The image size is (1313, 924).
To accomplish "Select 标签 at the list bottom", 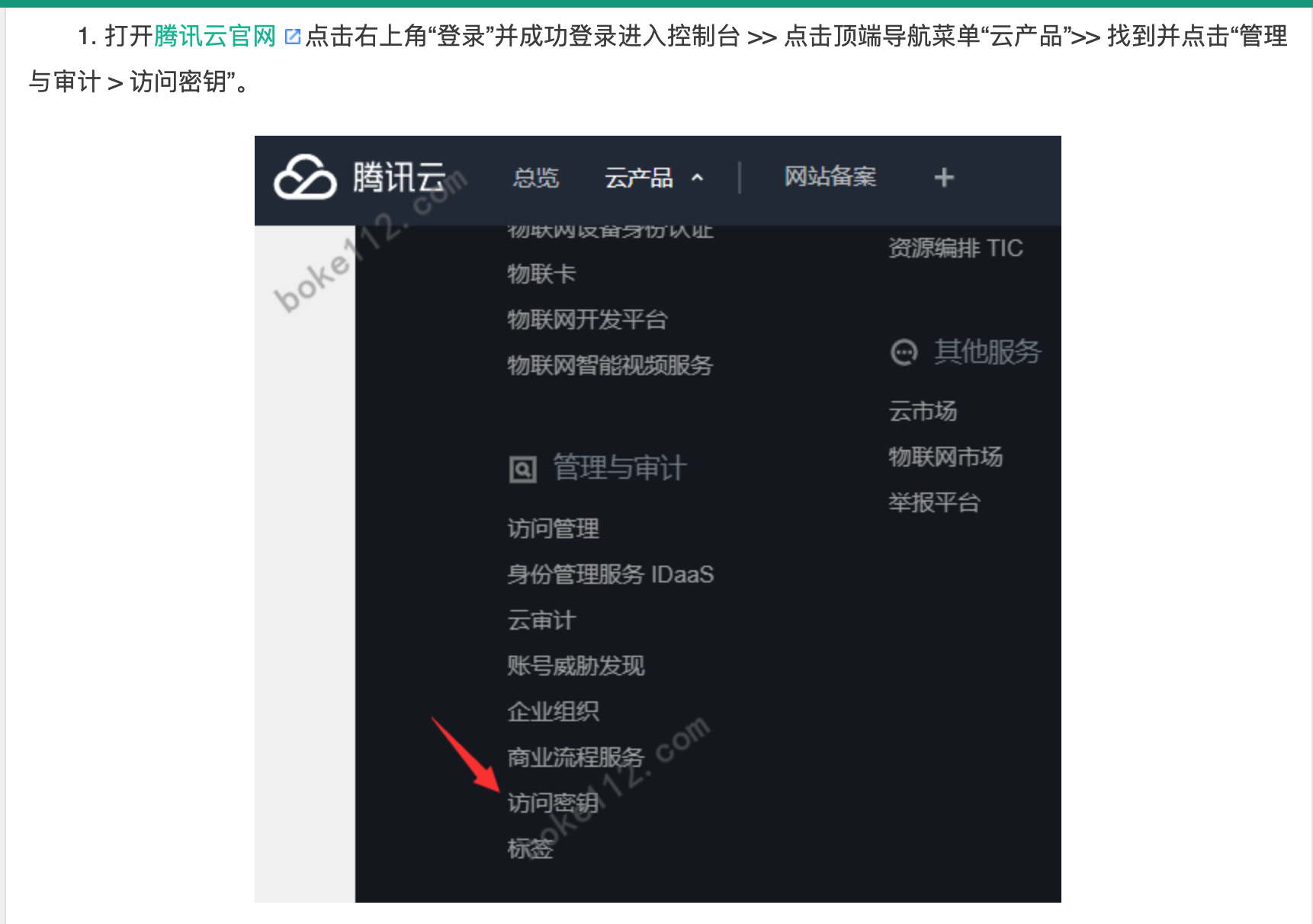I will tap(531, 849).
